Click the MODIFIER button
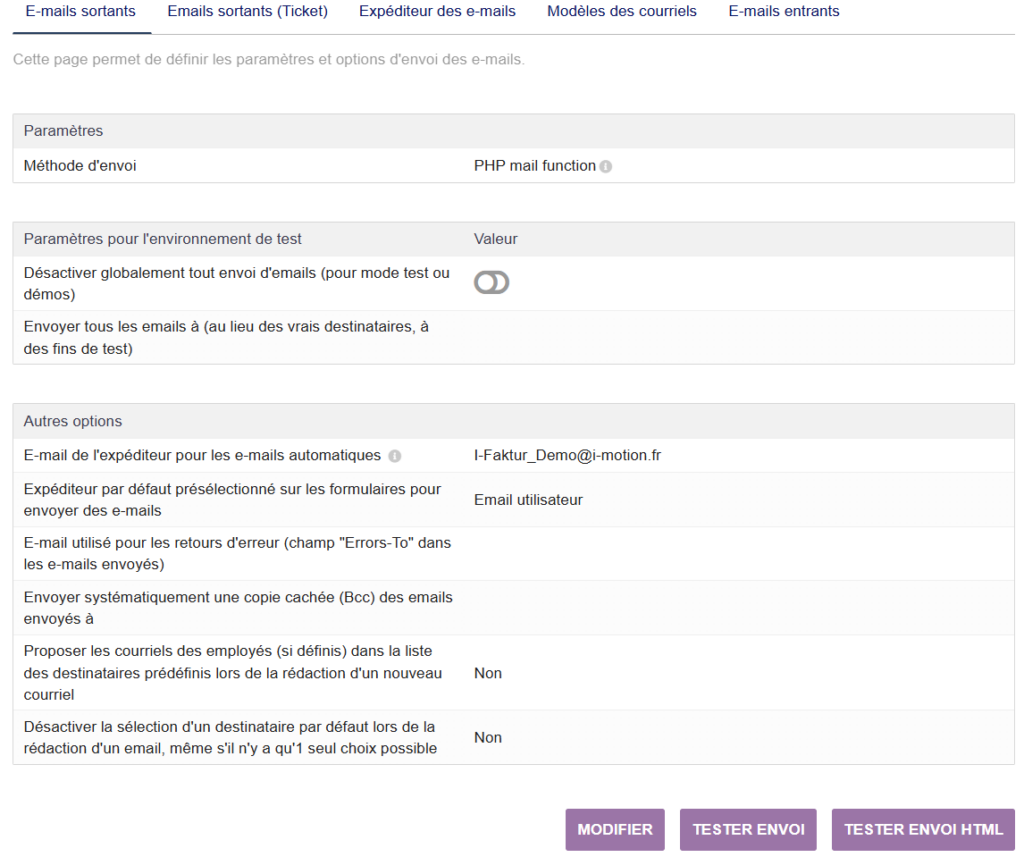 pos(615,829)
